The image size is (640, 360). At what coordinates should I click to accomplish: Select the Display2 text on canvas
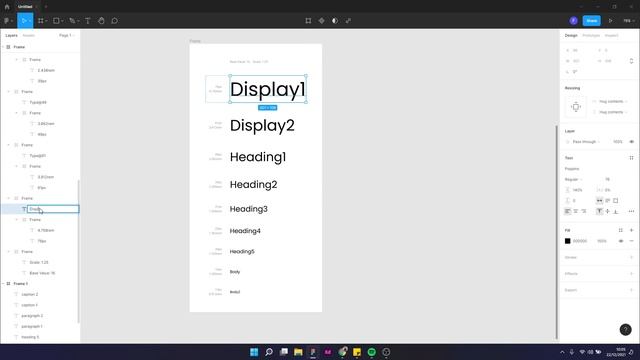pos(262,126)
